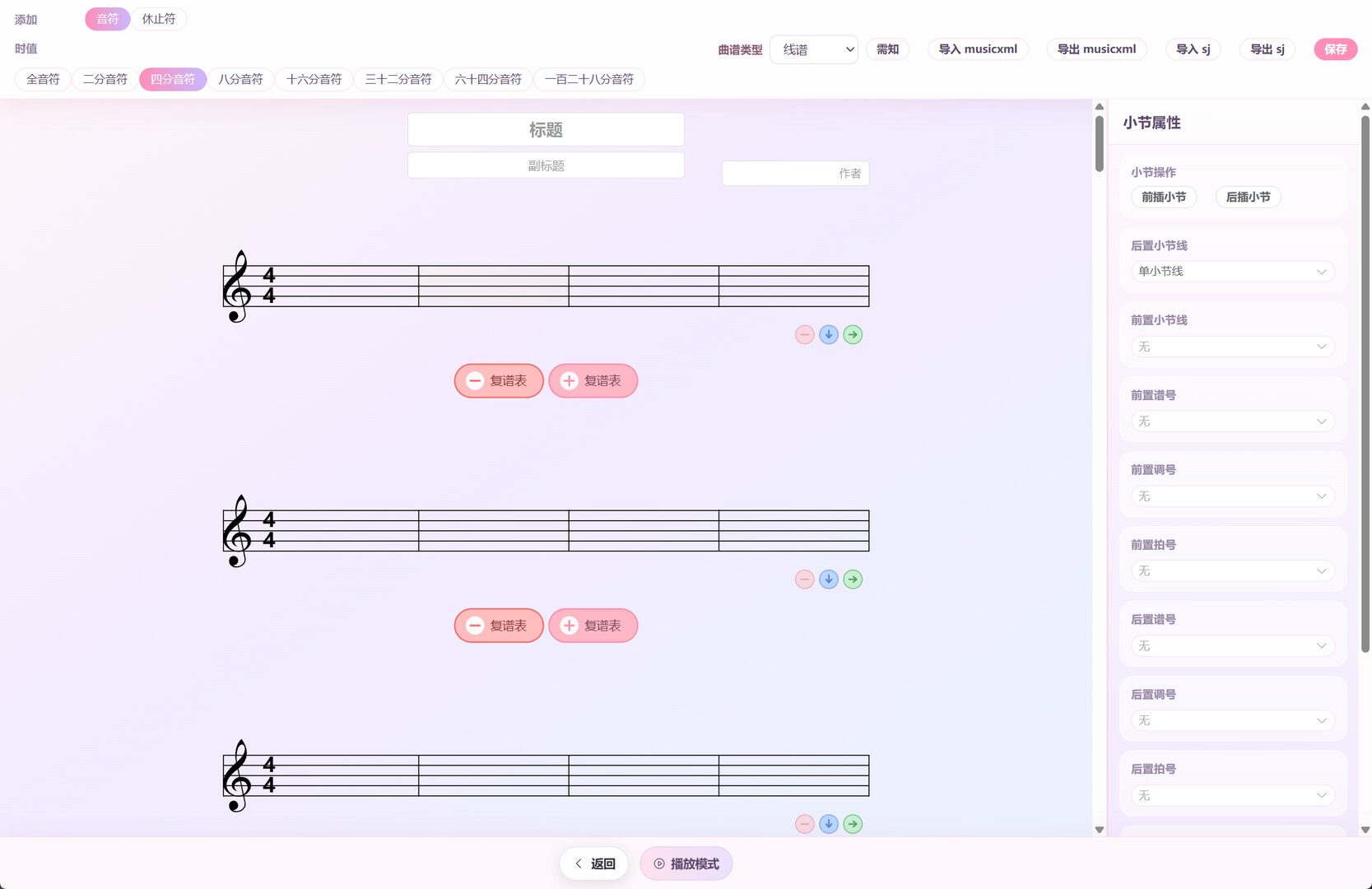
Task: Choose 全音符 duration
Action: [x=43, y=79]
